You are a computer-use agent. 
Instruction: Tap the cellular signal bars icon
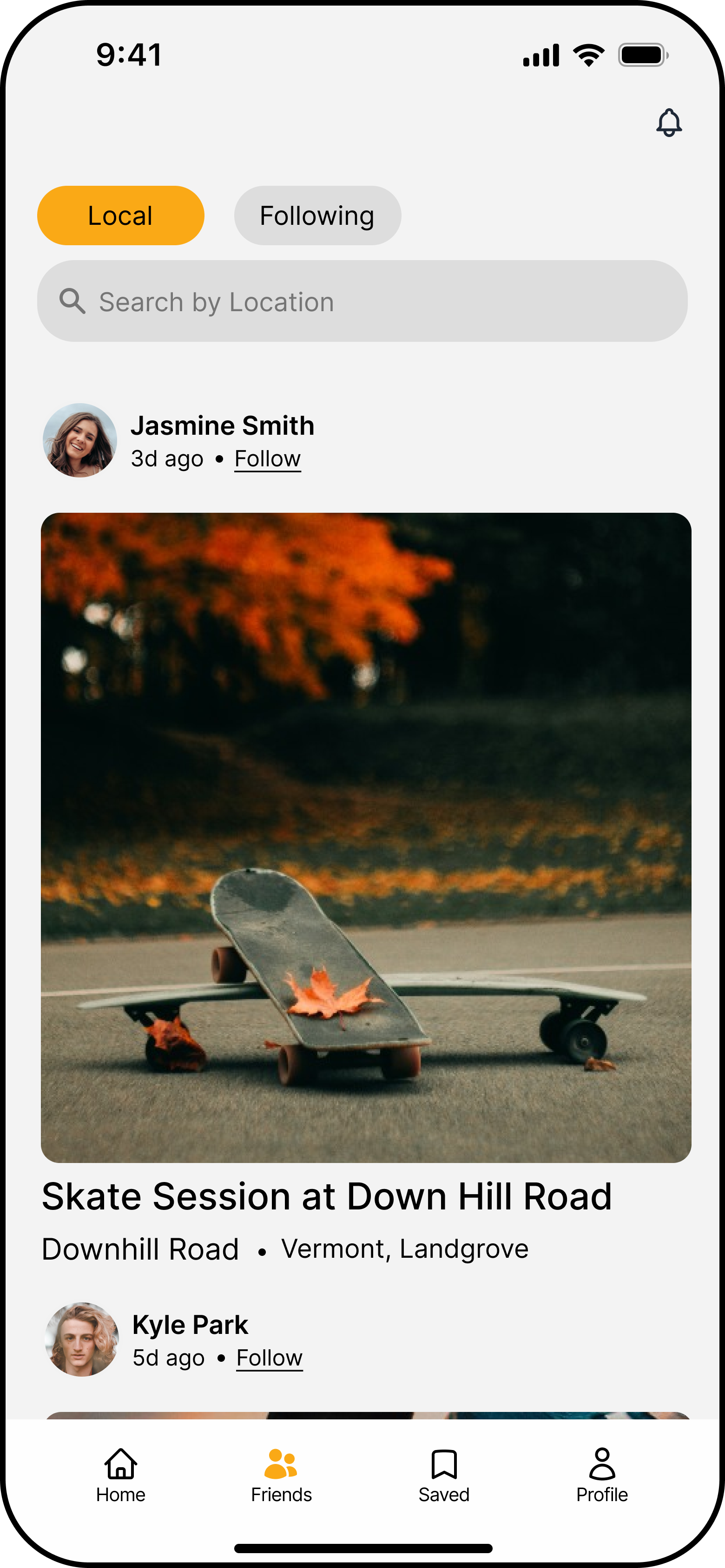tap(541, 55)
